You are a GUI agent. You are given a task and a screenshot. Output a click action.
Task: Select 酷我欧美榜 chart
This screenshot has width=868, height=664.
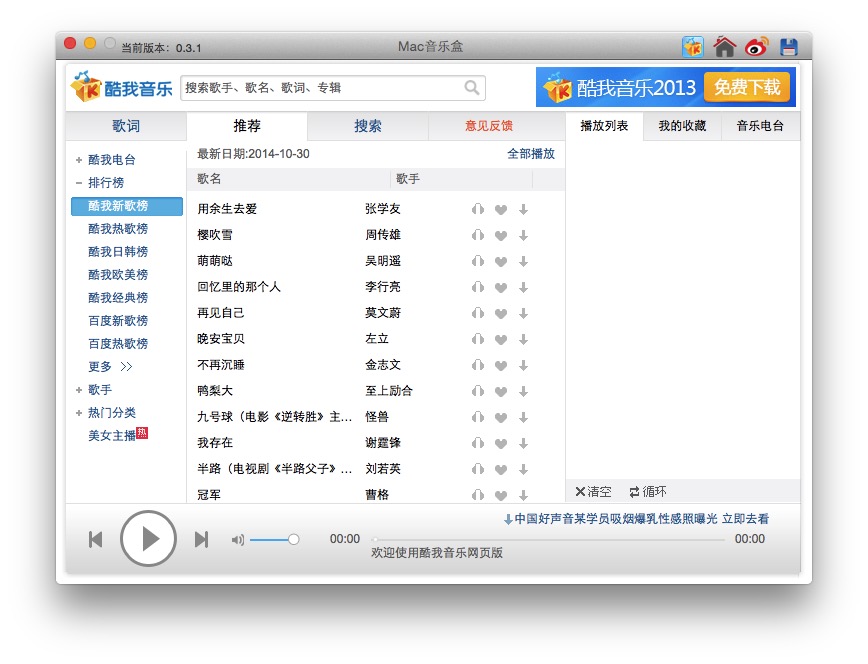click(118, 275)
